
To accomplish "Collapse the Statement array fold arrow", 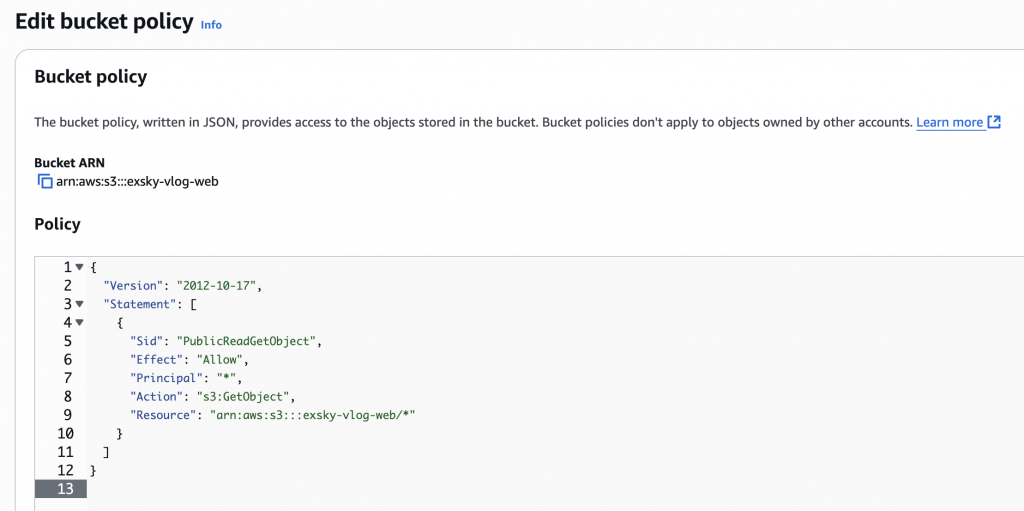I will [79, 304].
